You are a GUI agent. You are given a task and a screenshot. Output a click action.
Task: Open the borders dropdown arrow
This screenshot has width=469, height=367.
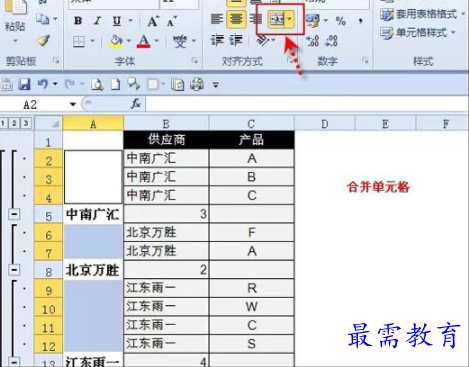coord(92,41)
